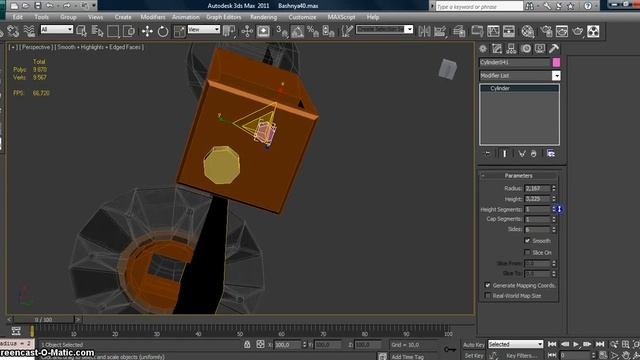Viewport: 640px width, 360px height.
Task: Open the Layer Manager
Action: tap(459, 31)
